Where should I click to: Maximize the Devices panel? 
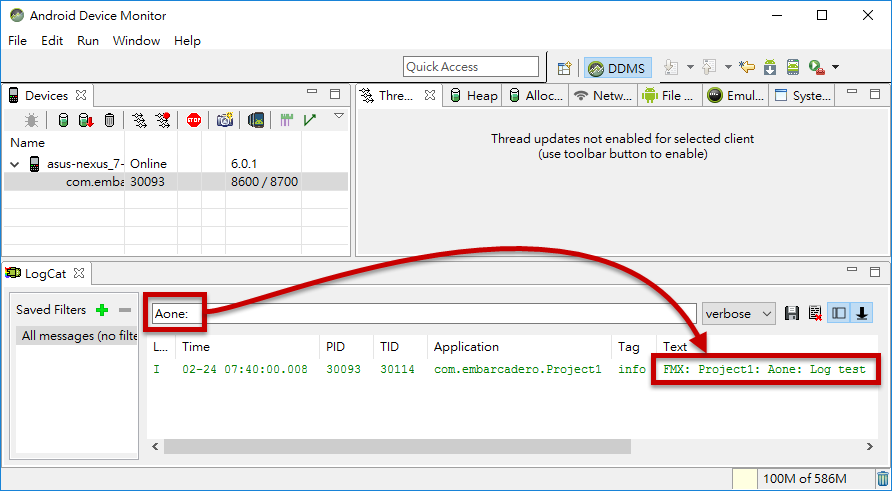pos(335,94)
